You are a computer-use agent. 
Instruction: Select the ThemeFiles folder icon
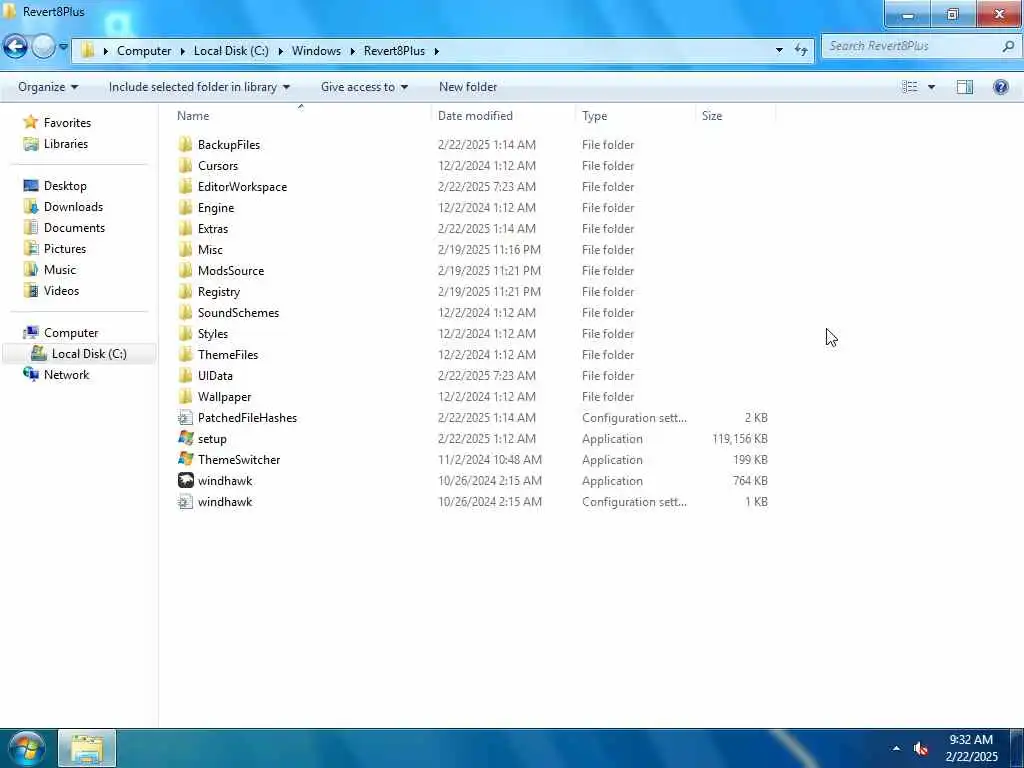pyautogui.click(x=185, y=355)
